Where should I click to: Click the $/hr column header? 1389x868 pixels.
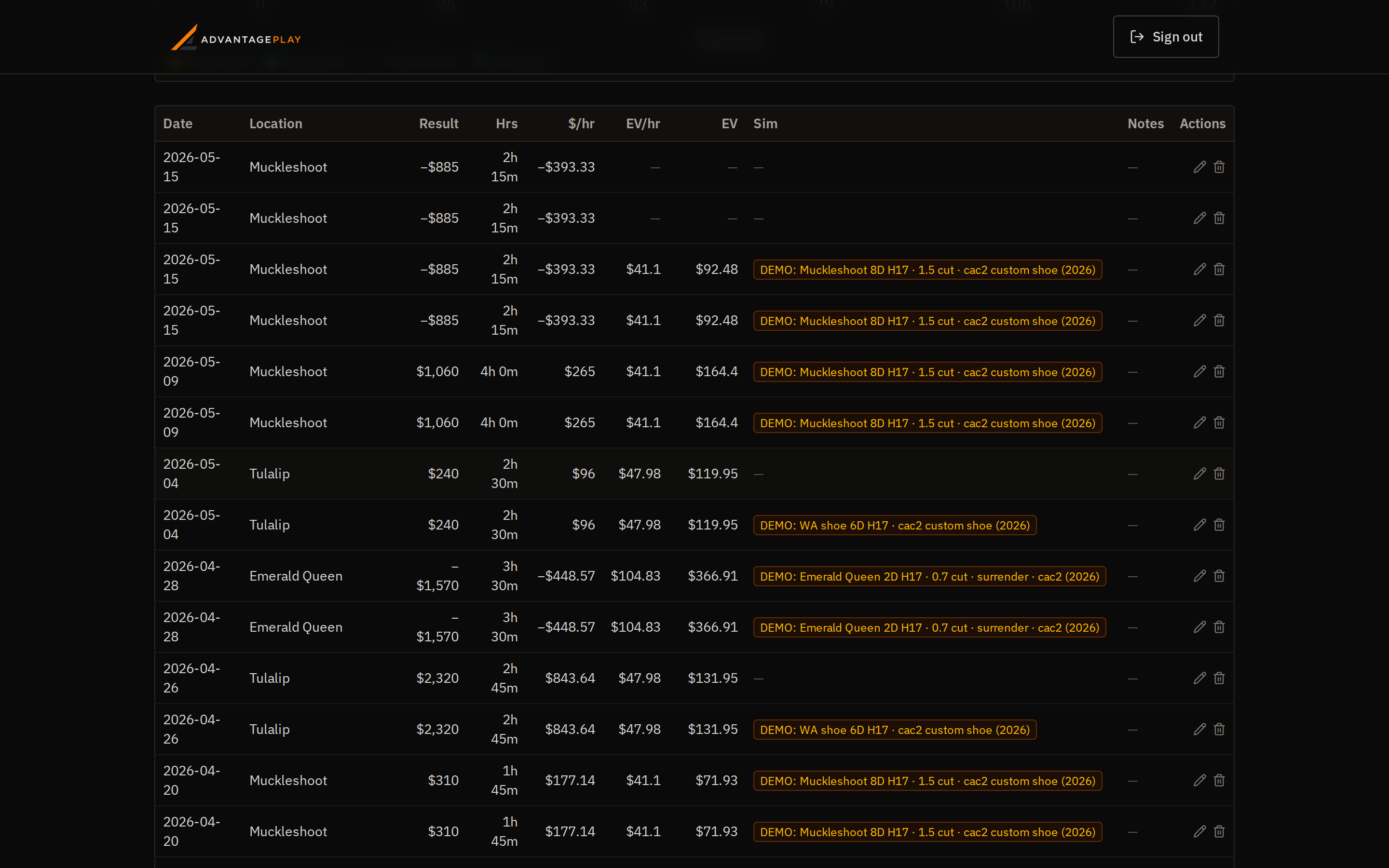coord(582,123)
